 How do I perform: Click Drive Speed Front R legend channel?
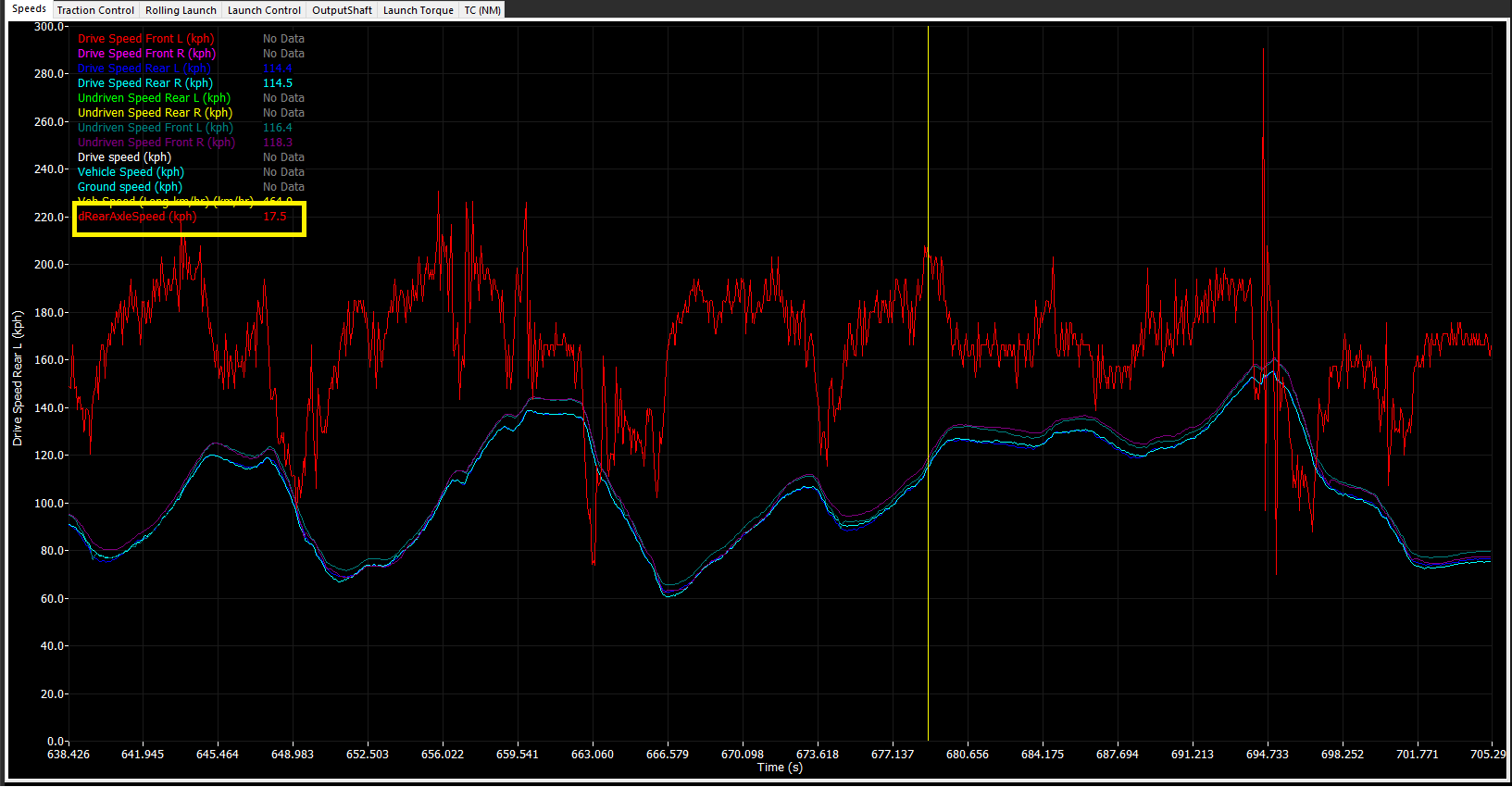pyautogui.click(x=145, y=54)
